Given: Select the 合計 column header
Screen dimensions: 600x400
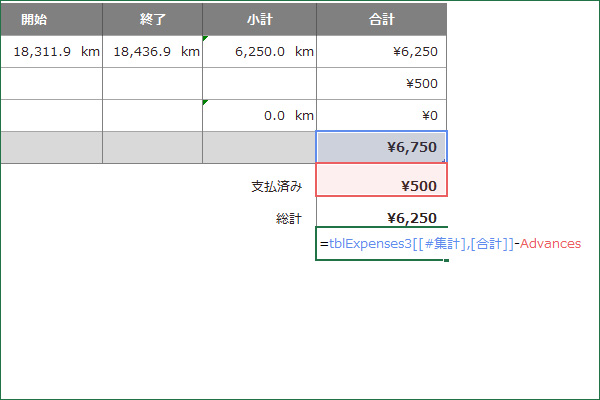Looking at the screenshot, I should click(382, 20).
